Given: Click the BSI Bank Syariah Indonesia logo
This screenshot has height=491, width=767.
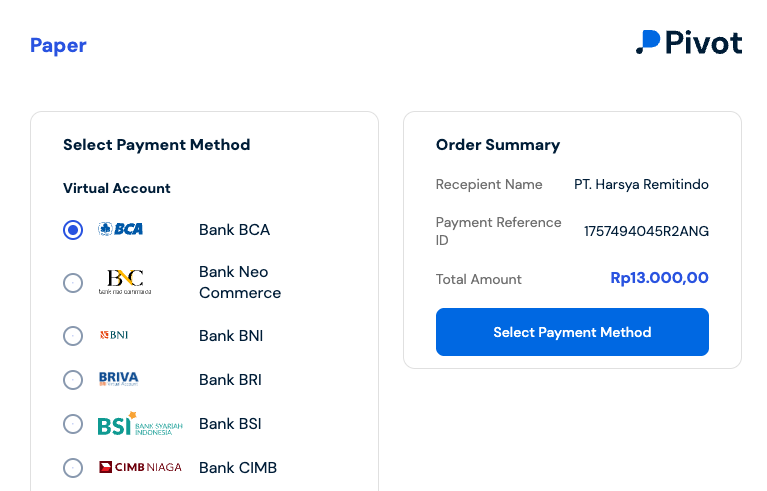Looking at the screenshot, I should 140,424.
